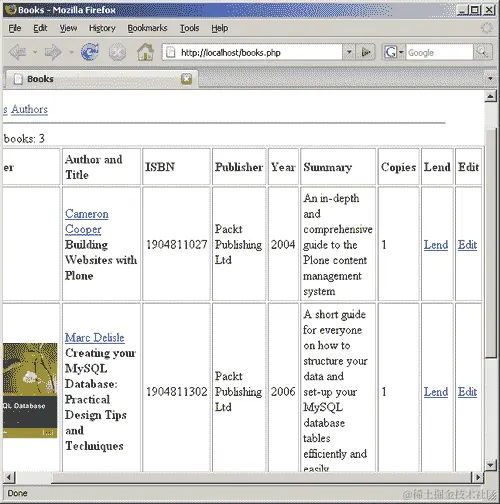
Task: Click the MySQL Database book cover thumbnail
Action: [x=30, y=390]
